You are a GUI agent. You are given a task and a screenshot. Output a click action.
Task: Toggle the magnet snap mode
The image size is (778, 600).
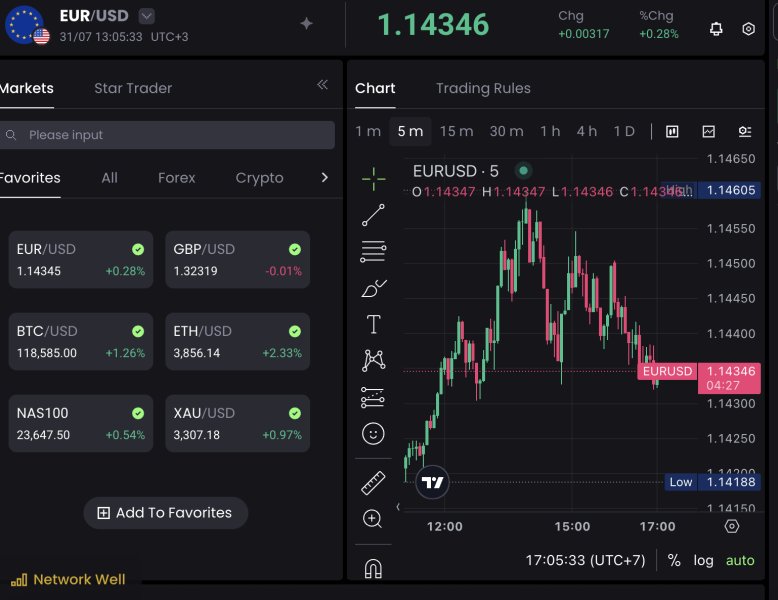(373, 569)
